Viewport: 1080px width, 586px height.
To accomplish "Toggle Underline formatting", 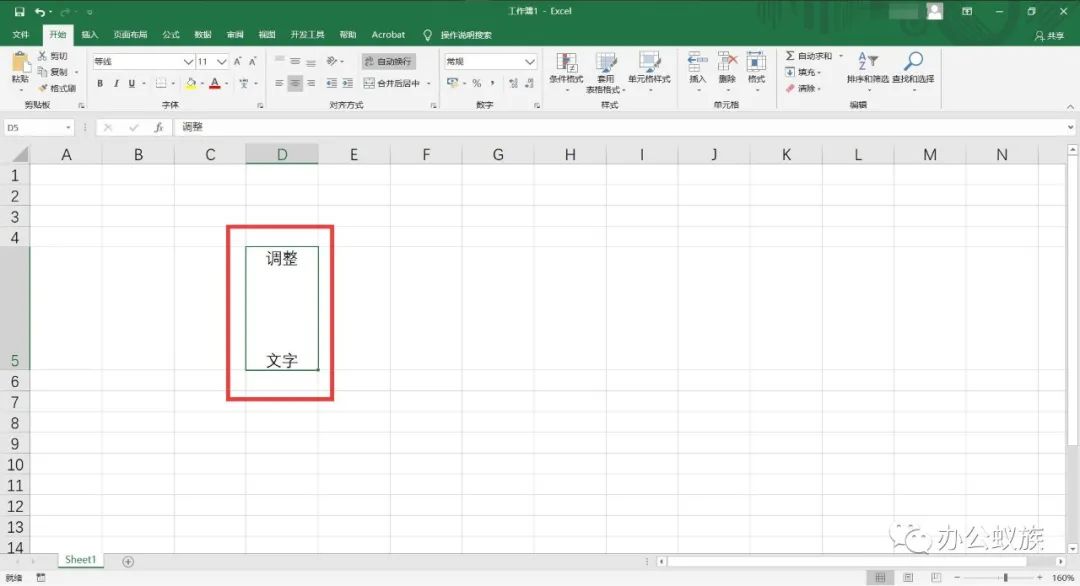I will 131,83.
